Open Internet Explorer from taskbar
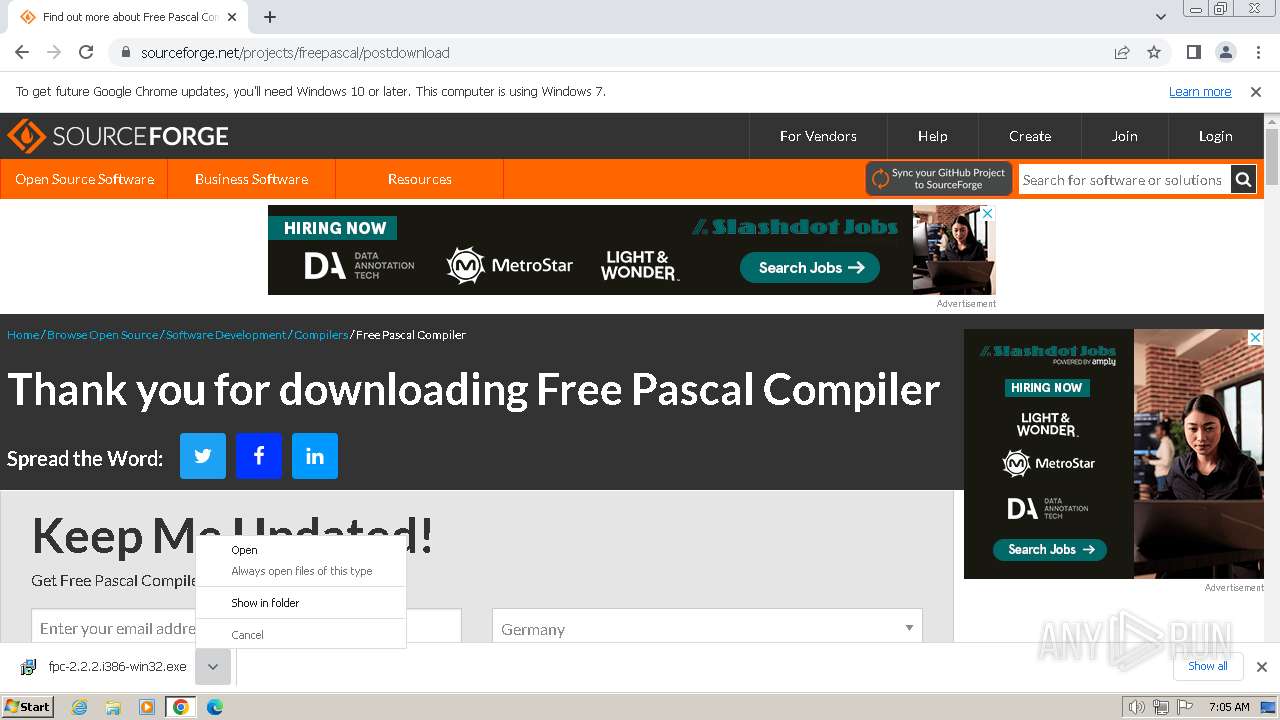The image size is (1280, 720). pos(79,707)
